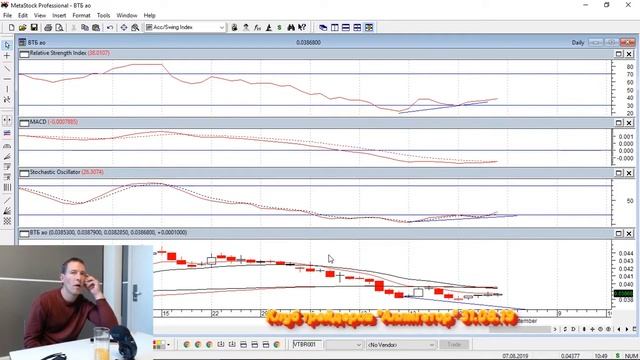Click the Stochastic Oscillator pane title
This screenshot has width=640, height=360.
(55, 172)
